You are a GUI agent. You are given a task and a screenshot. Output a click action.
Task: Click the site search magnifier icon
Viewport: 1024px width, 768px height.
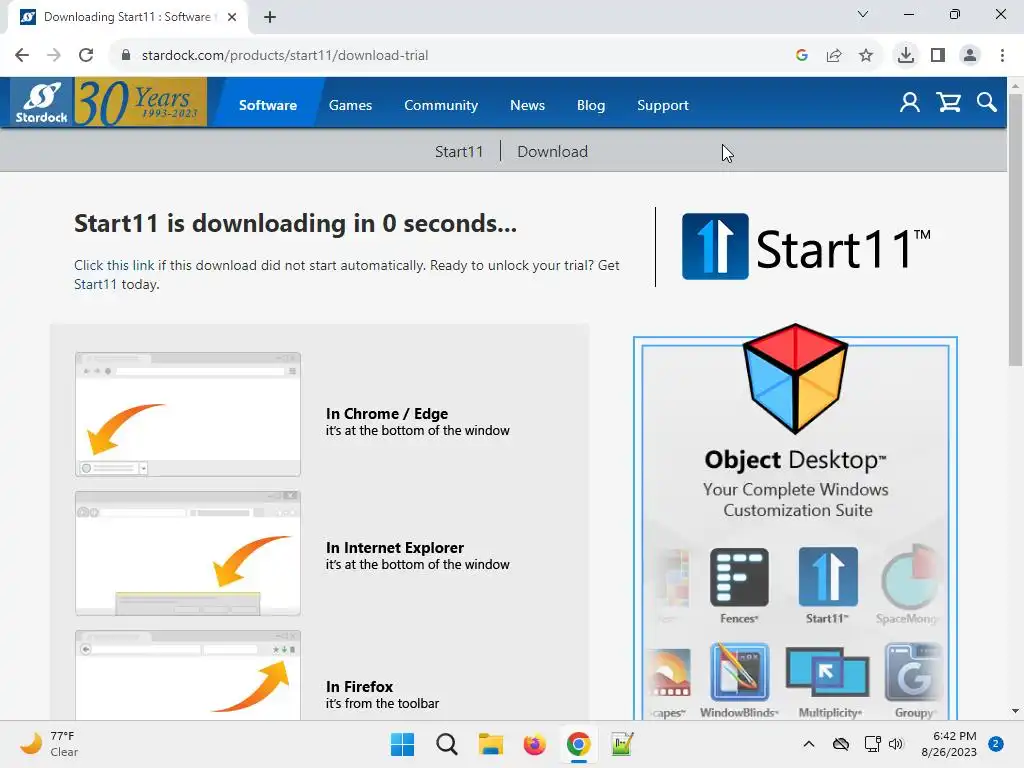coord(987,103)
